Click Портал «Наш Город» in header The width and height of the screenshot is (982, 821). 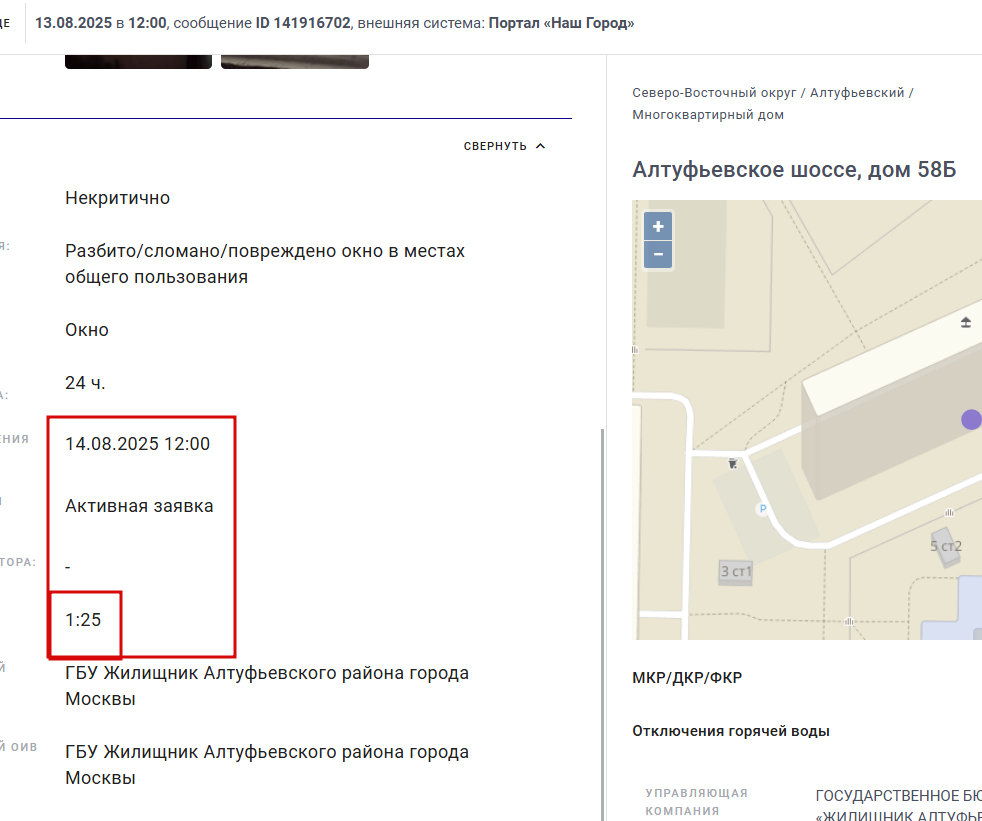(x=561, y=23)
